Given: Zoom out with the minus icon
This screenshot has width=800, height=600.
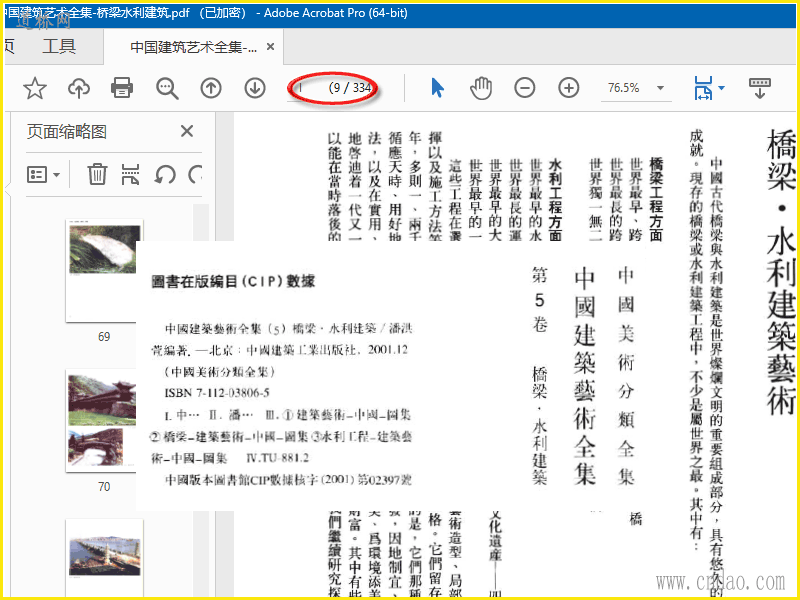Looking at the screenshot, I should click(524, 88).
